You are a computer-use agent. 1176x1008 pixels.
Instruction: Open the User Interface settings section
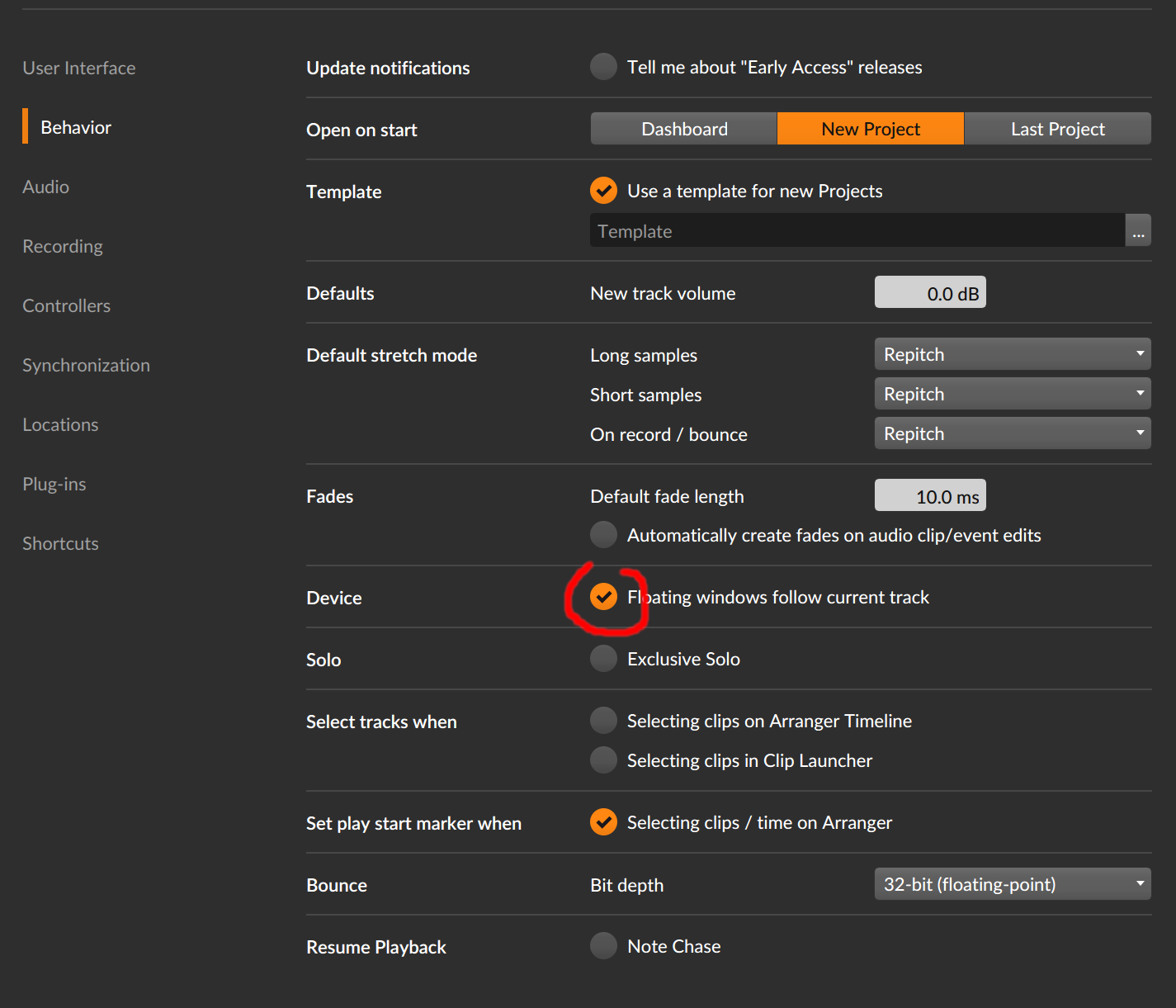79,68
